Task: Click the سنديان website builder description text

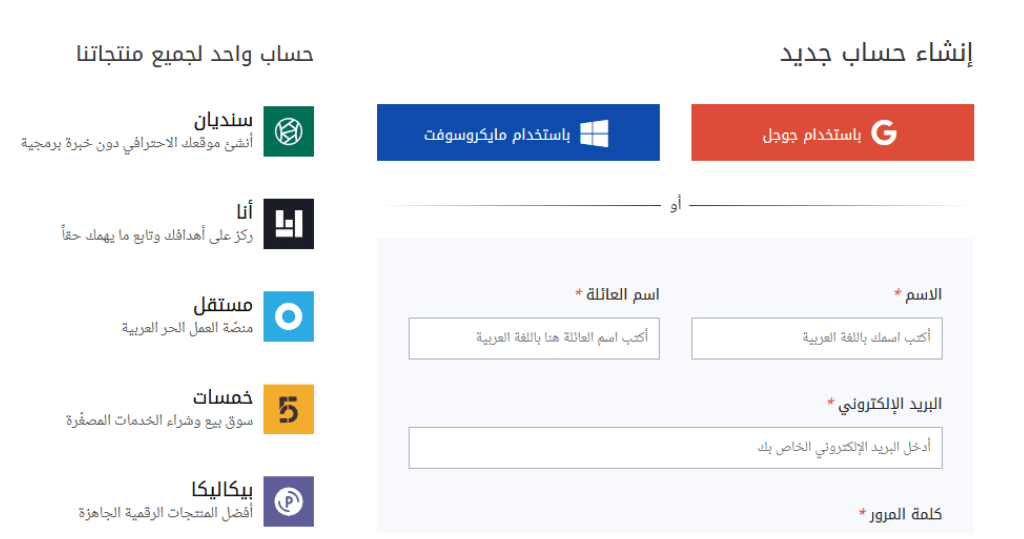Action: [137, 143]
